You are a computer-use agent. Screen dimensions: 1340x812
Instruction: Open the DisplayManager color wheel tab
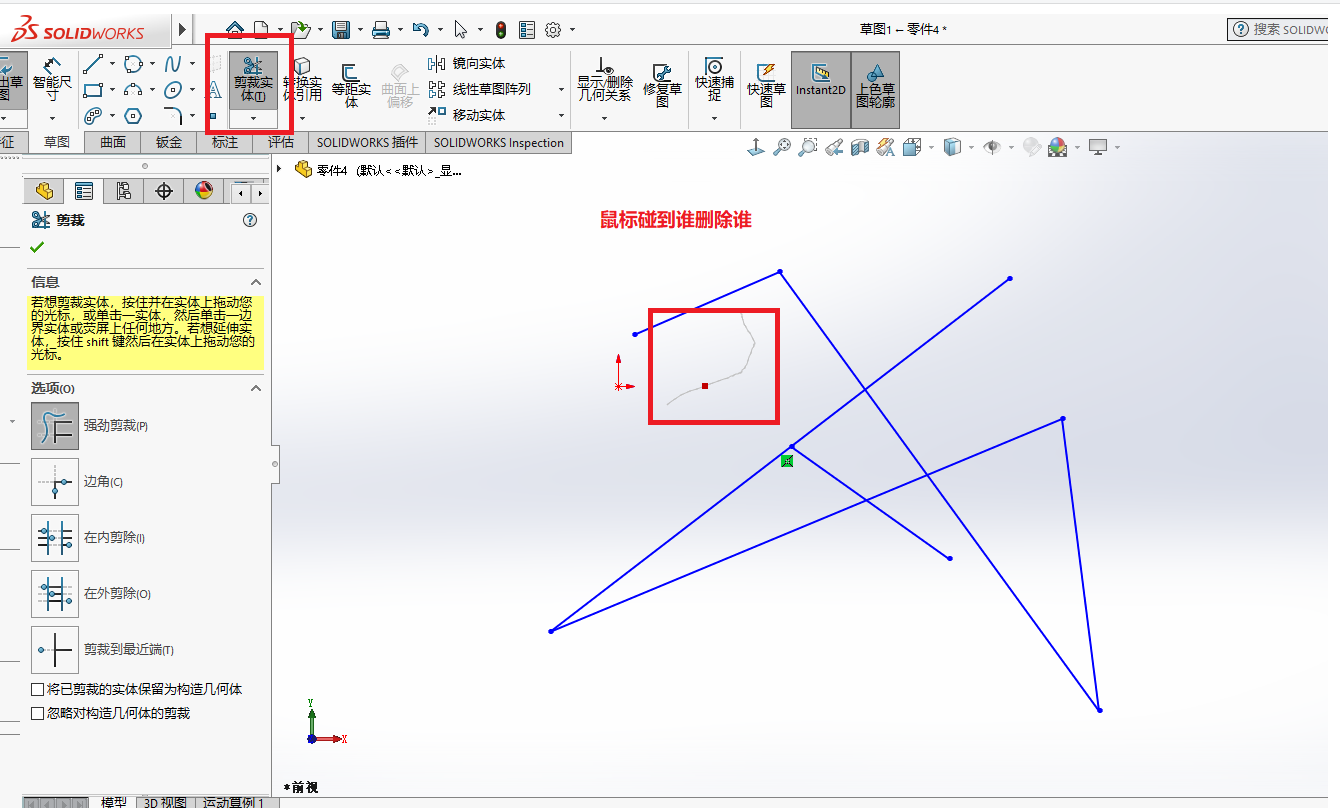[204, 191]
